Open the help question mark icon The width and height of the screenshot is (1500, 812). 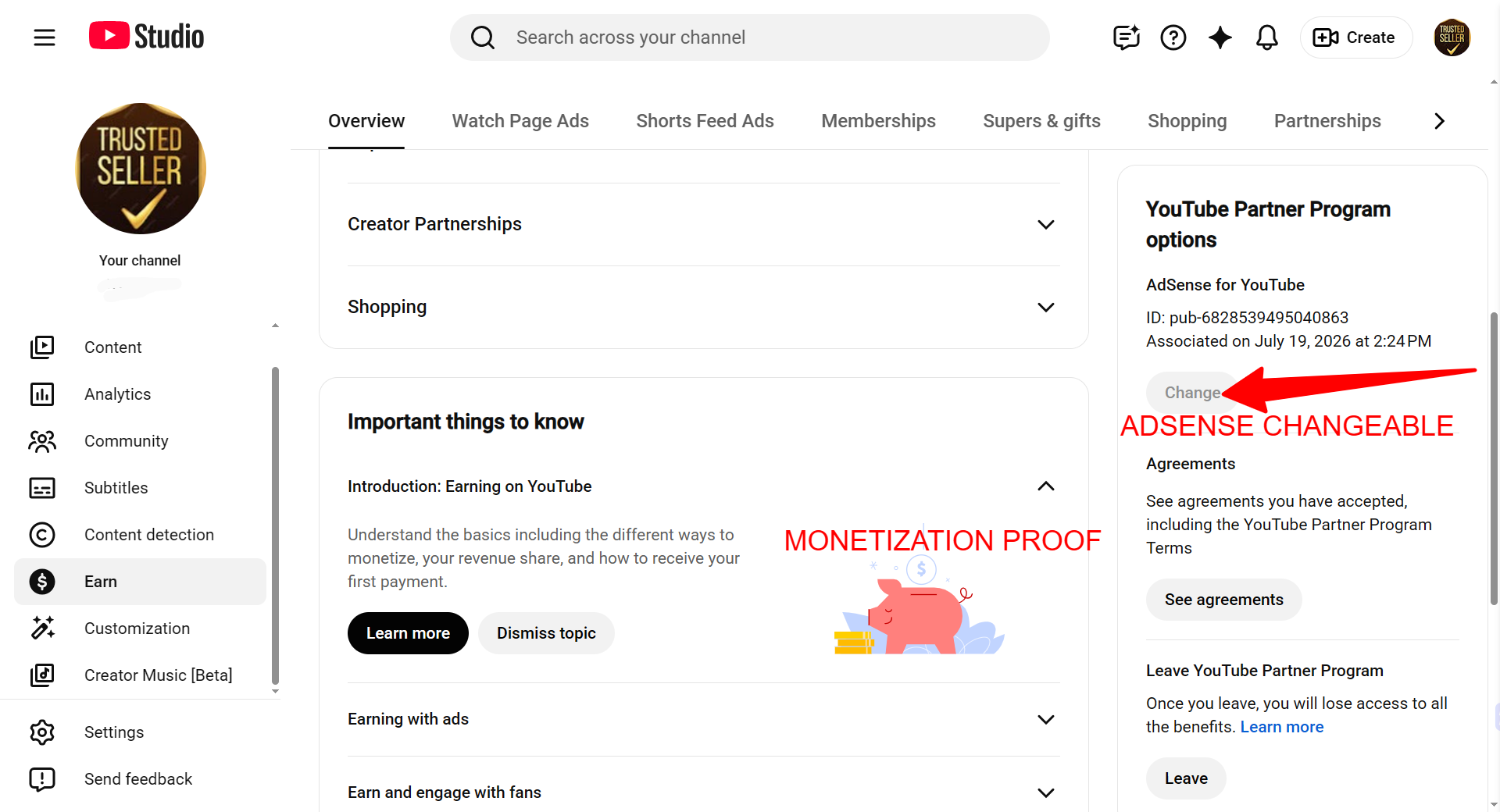[x=1173, y=37]
